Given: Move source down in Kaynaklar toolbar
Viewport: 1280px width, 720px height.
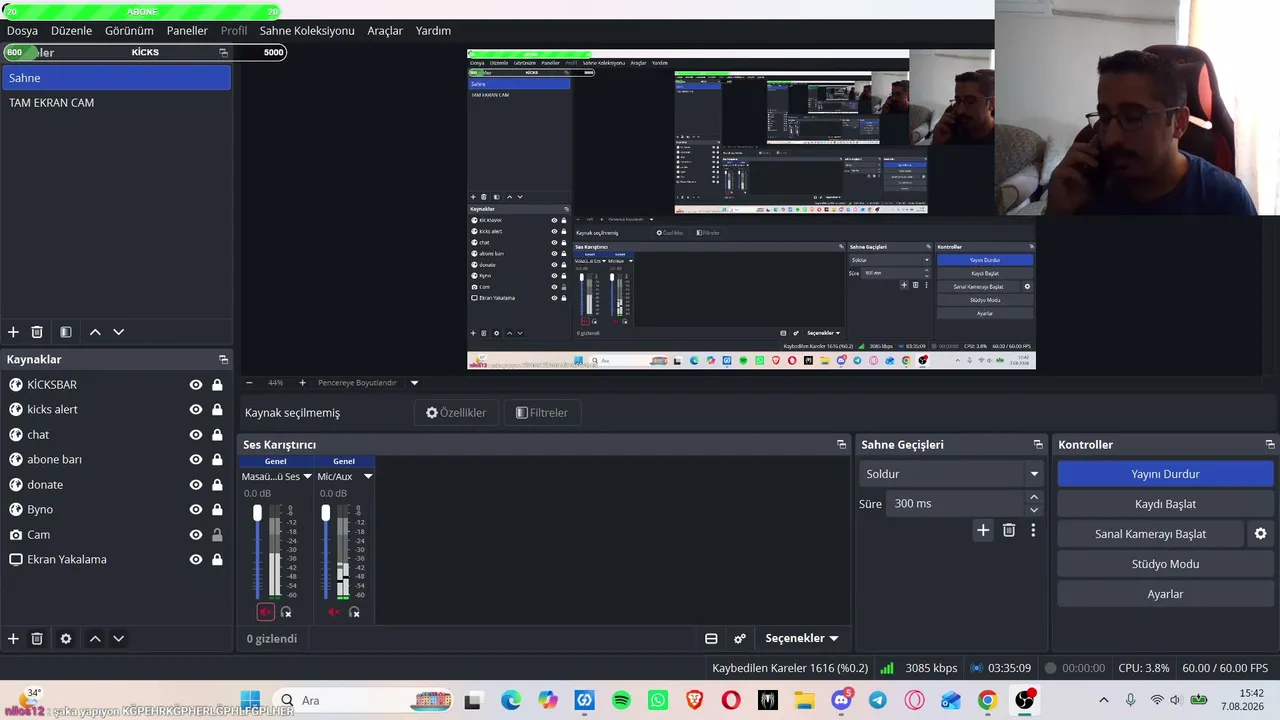Looking at the screenshot, I should click(x=118, y=638).
